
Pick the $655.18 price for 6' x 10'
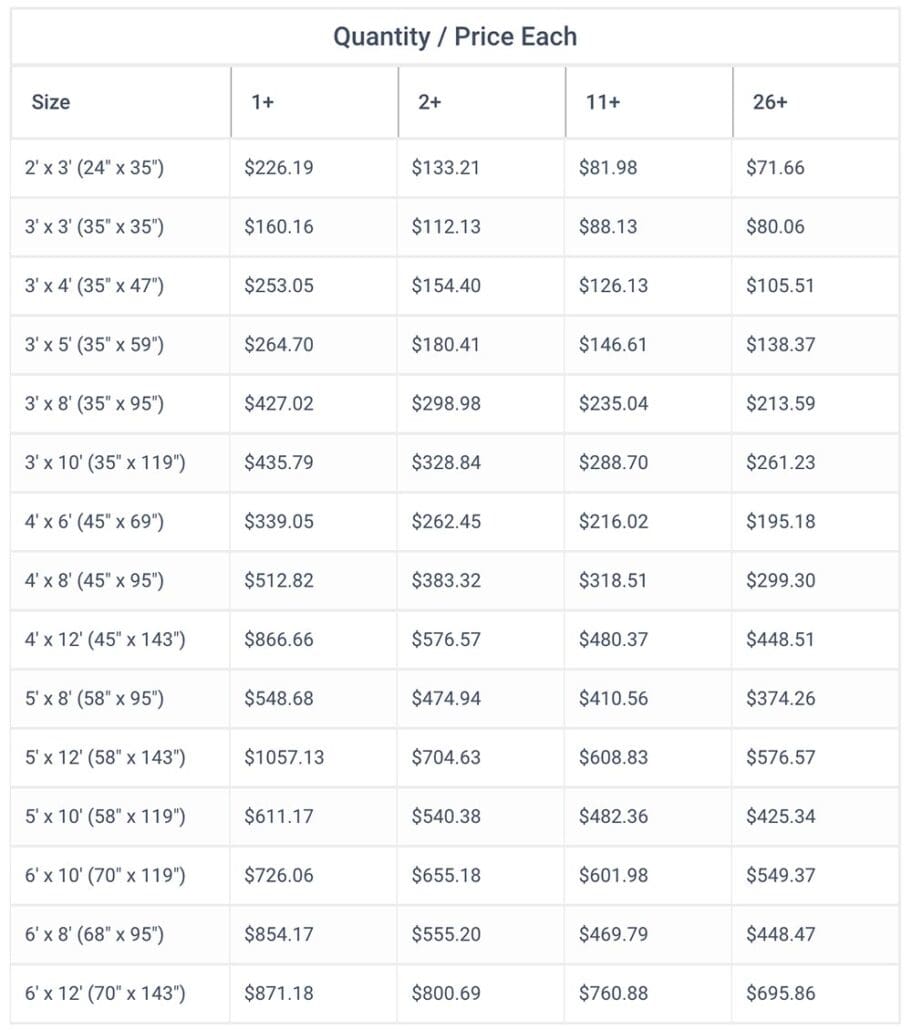[x=446, y=876]
